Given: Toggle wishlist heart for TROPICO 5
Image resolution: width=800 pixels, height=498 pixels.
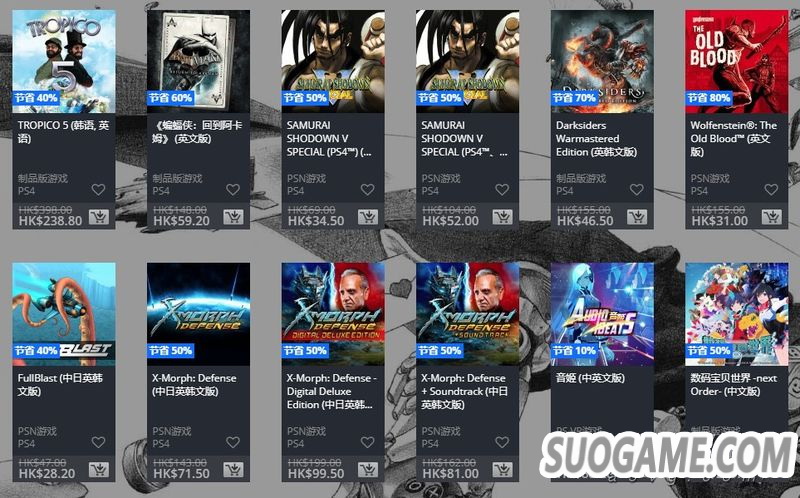Looking at the screenshot, I should point(98,189).
